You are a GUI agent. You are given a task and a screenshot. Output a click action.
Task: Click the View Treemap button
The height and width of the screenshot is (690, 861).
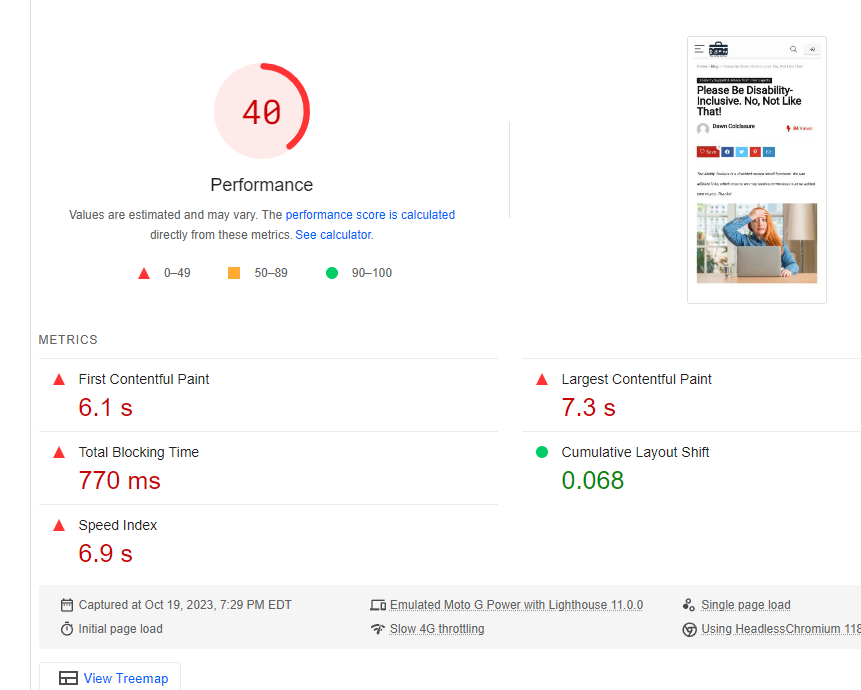click(110, 678)
